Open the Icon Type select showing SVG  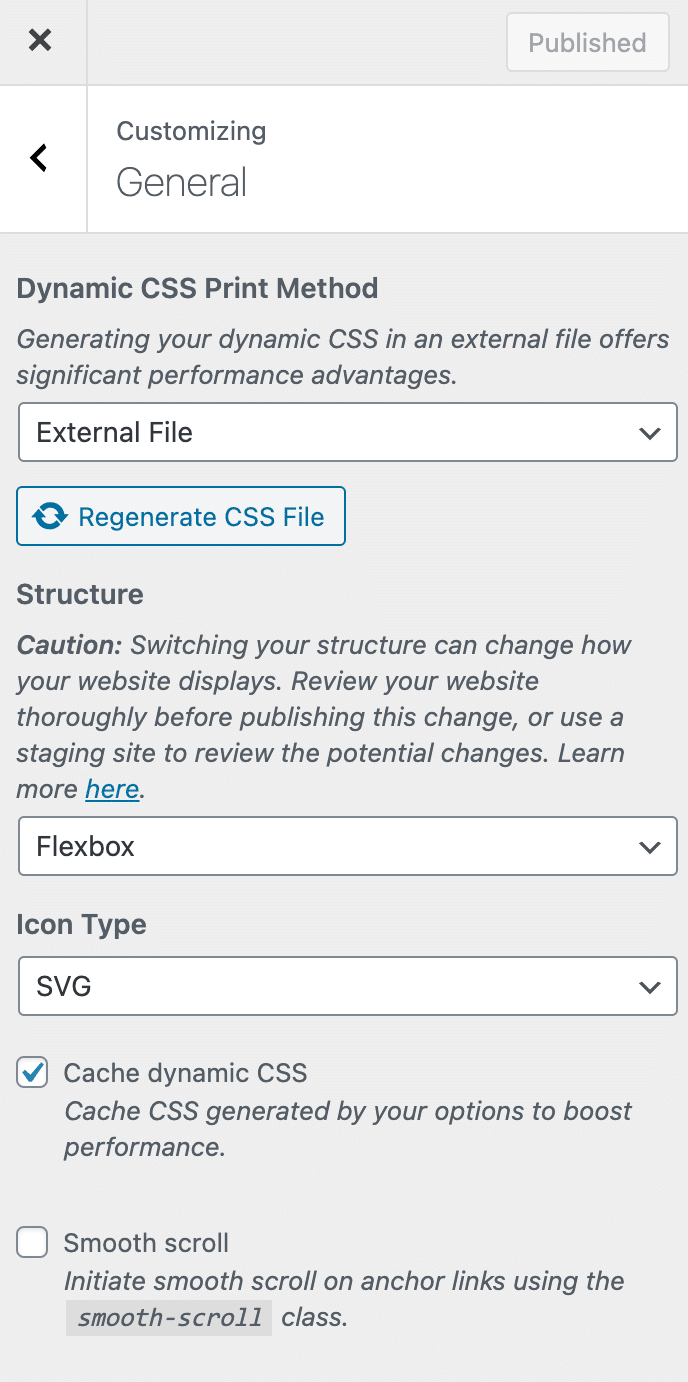coord(347,986)
